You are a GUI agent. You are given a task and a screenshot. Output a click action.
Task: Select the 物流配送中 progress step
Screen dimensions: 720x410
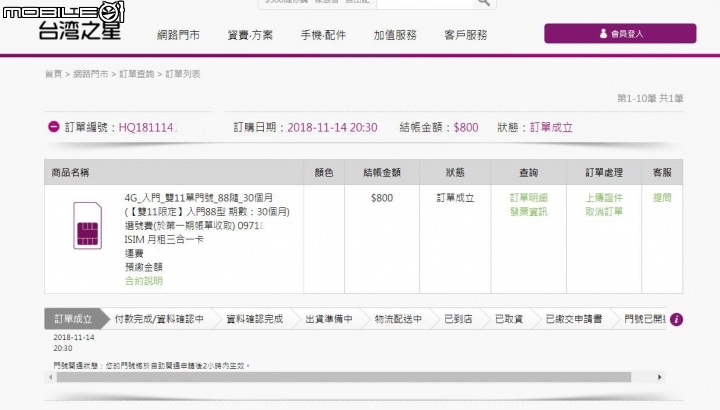tap(398, 319)
